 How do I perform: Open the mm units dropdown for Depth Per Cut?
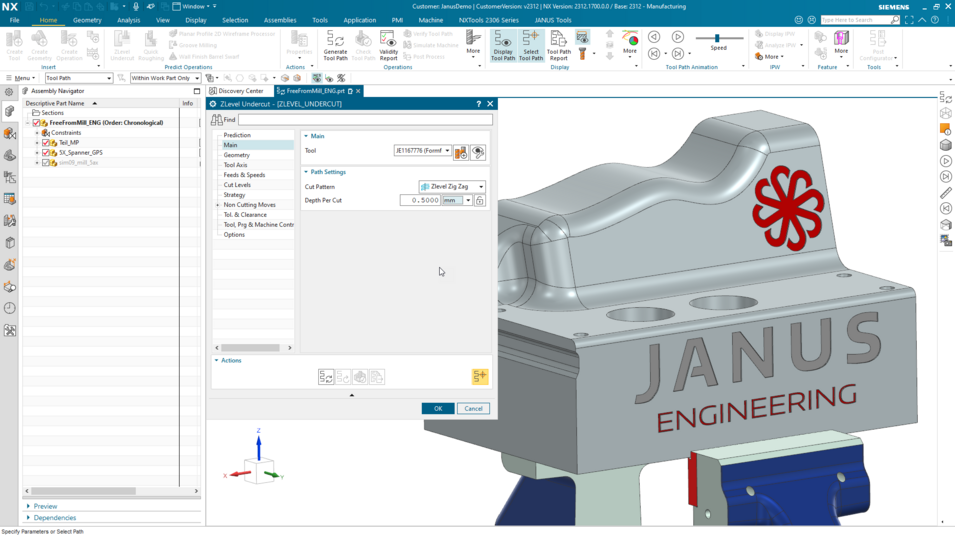(468, 200)
